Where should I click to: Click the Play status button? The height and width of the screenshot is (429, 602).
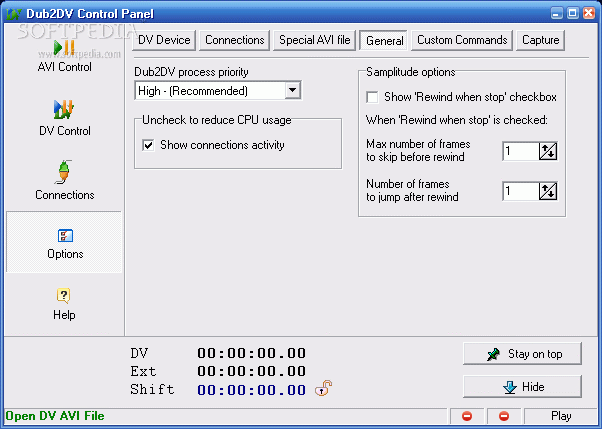561,416
